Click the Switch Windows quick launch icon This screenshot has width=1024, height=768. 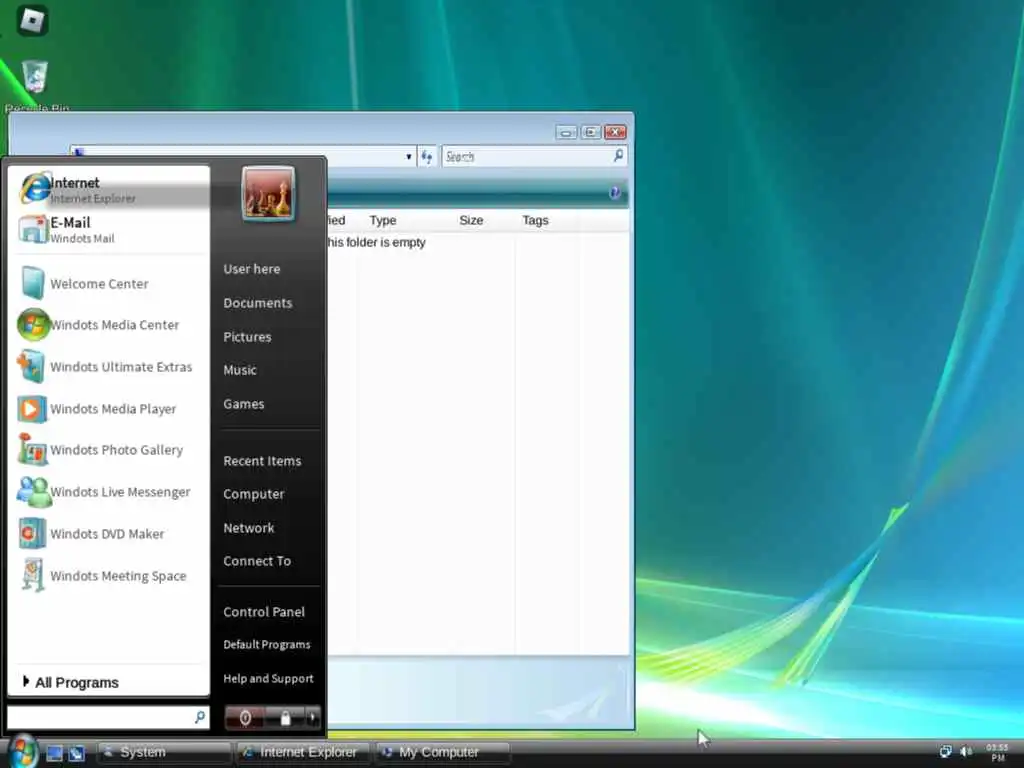pyautogui.click(x=76, y=753)
